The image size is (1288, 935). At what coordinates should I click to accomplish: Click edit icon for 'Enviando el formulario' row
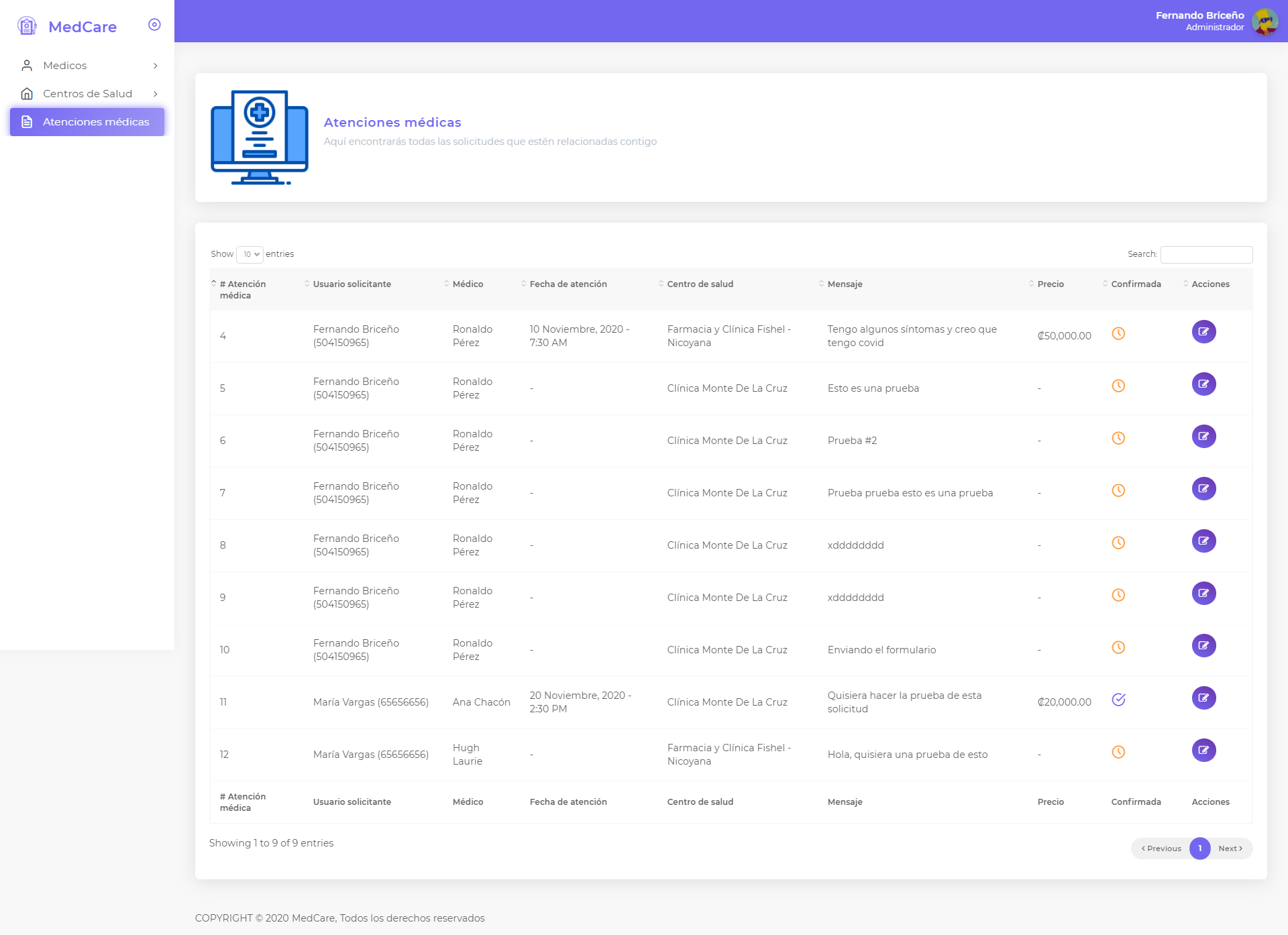[x=1203, y=646]
